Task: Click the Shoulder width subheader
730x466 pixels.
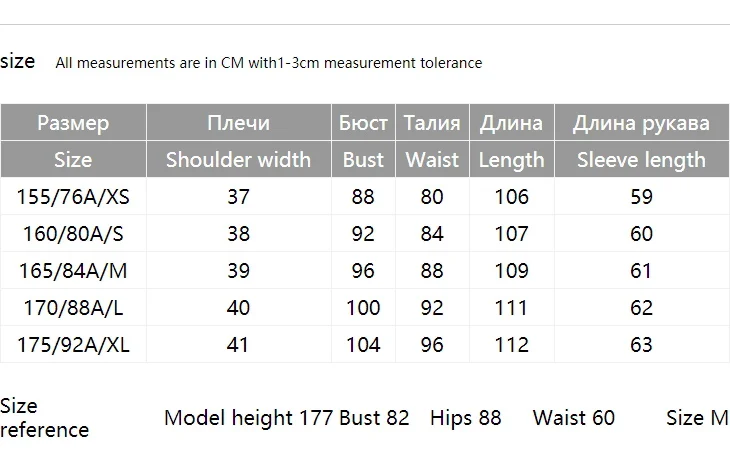Action: [x=238, y=160]
